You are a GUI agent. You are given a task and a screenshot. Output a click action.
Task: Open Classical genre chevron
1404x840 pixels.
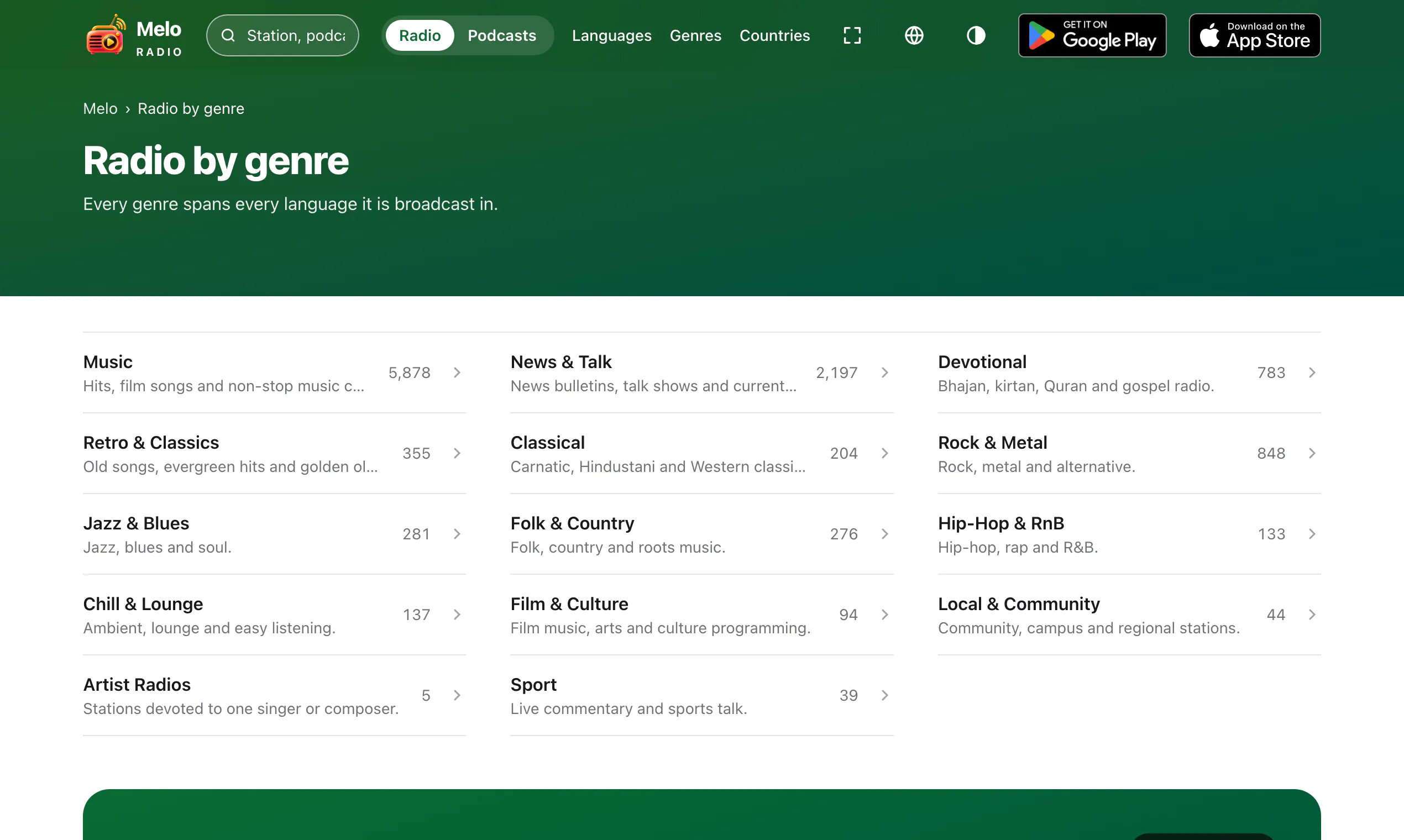(x=885, y=453)
